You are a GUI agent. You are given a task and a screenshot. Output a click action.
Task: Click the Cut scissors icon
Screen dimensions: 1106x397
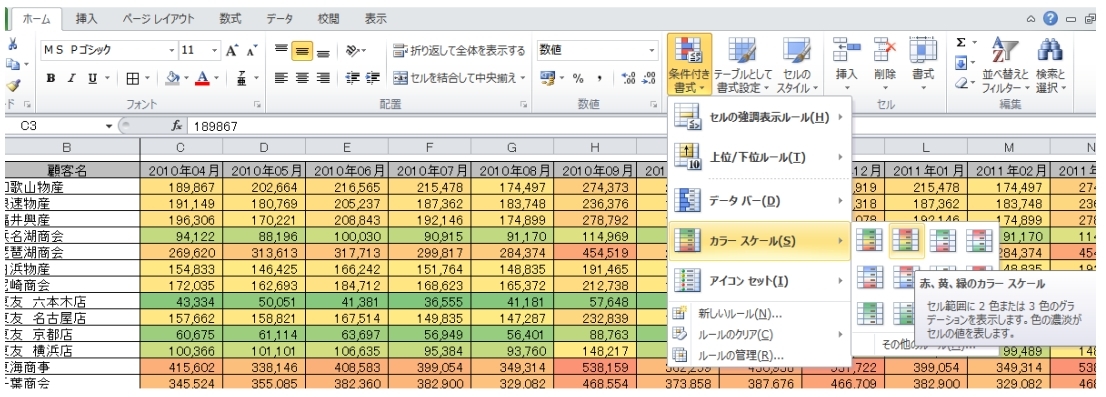(x=13, y=44)
